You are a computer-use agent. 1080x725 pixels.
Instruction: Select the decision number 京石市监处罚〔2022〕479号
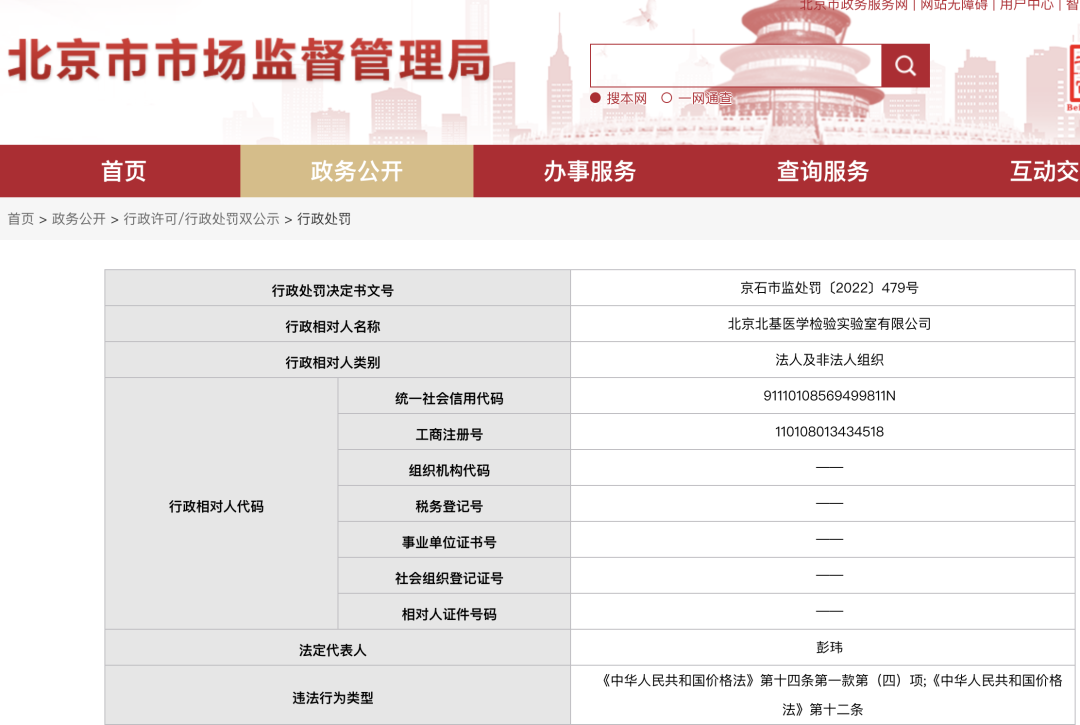pos(829,288)
